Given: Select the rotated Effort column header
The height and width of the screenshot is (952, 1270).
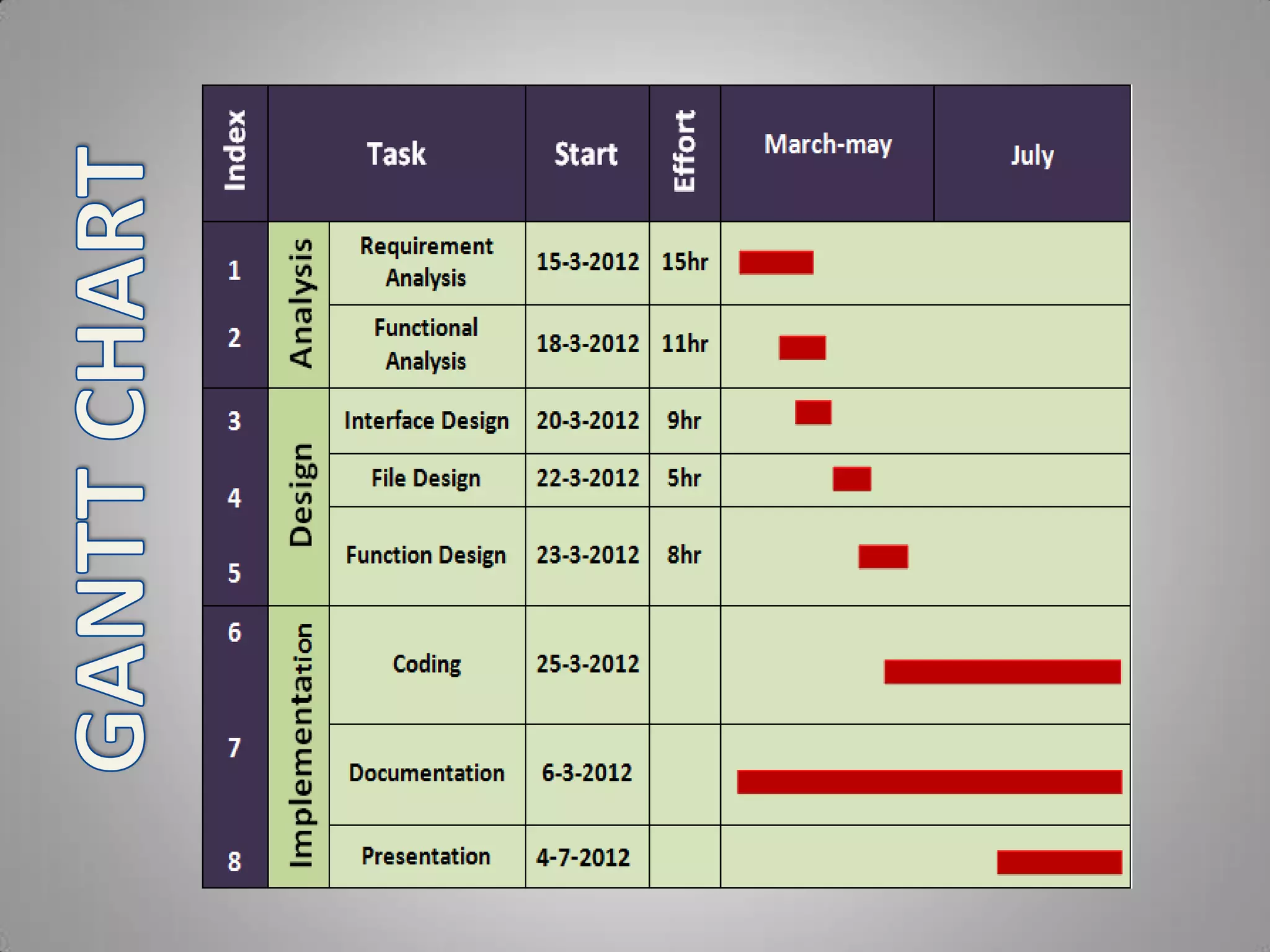Looking at the screenshot, I should (x=685, y=152).
